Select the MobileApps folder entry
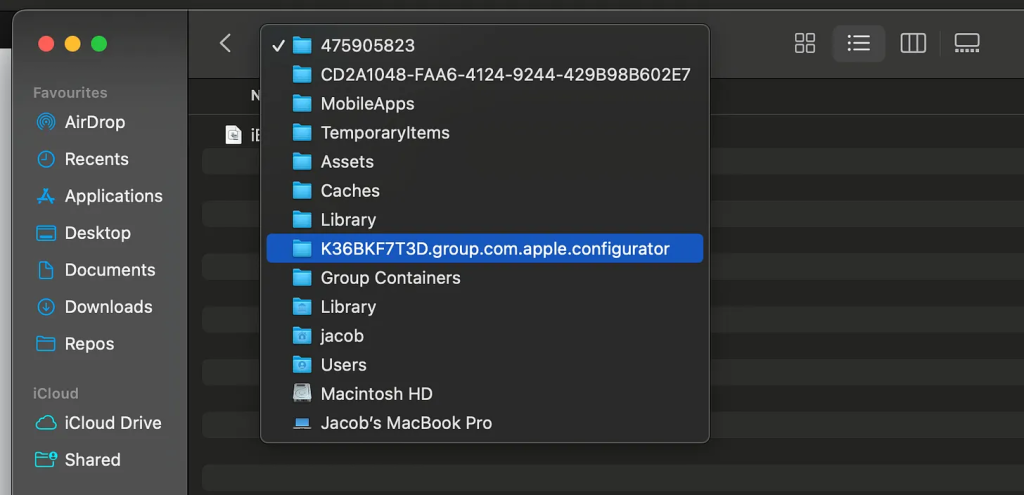Image resolution: width=1024 pixels, height=495 pixels. pos(367,104)
